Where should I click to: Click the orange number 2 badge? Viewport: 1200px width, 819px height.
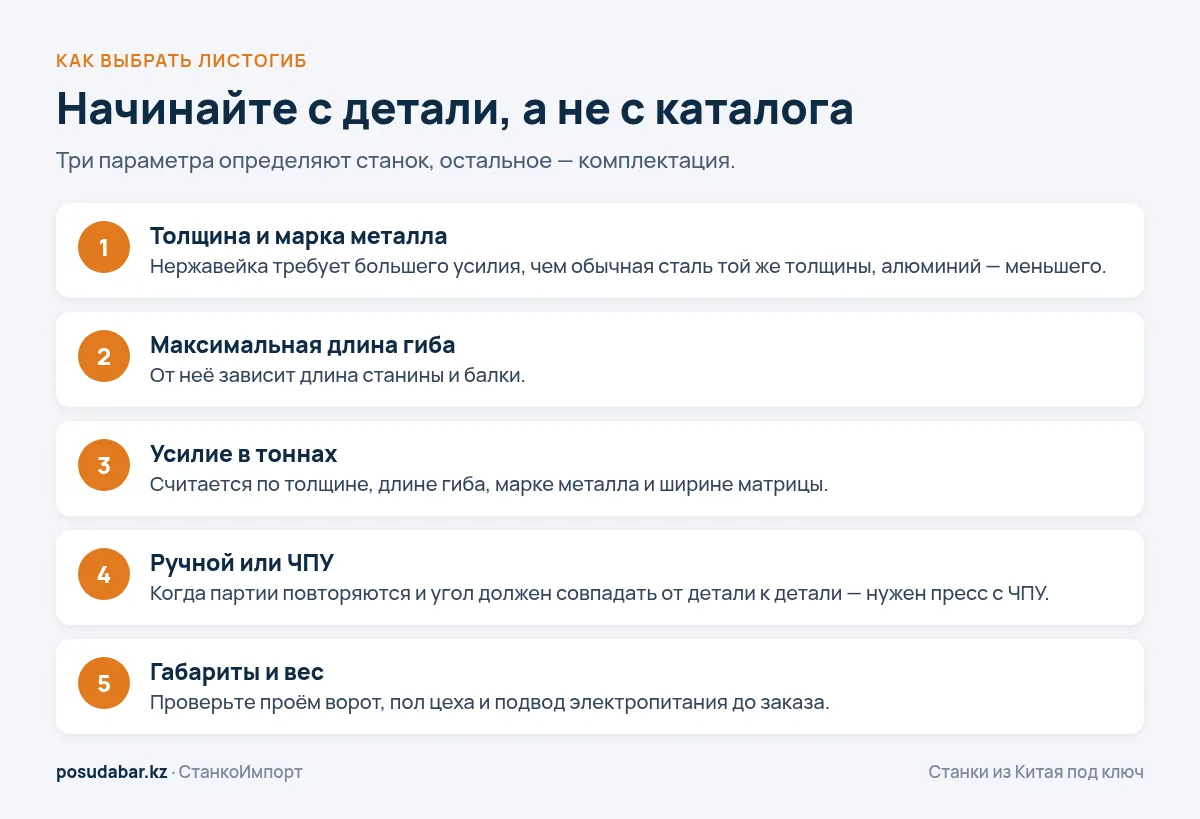click(104, 357)
